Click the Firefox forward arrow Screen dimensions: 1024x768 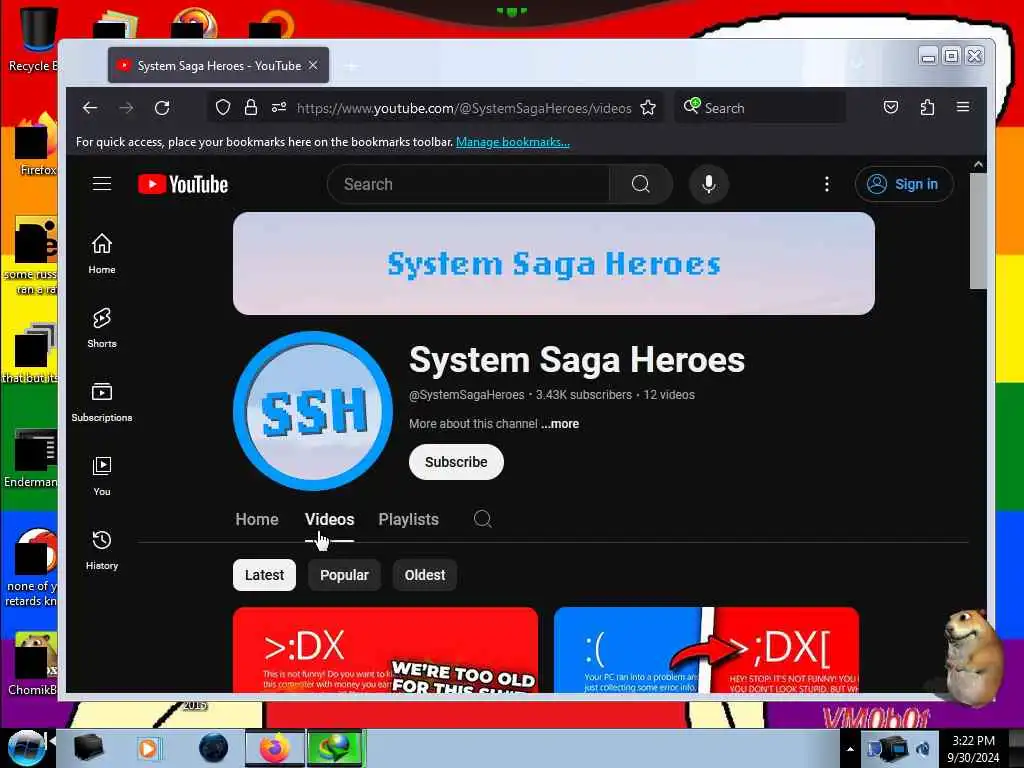tap(127, 108)
